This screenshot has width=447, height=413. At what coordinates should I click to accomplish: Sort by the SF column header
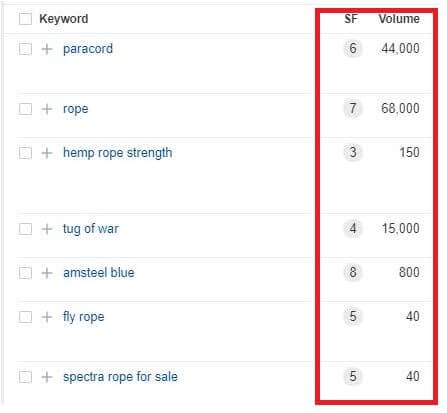tap(351, 19)
